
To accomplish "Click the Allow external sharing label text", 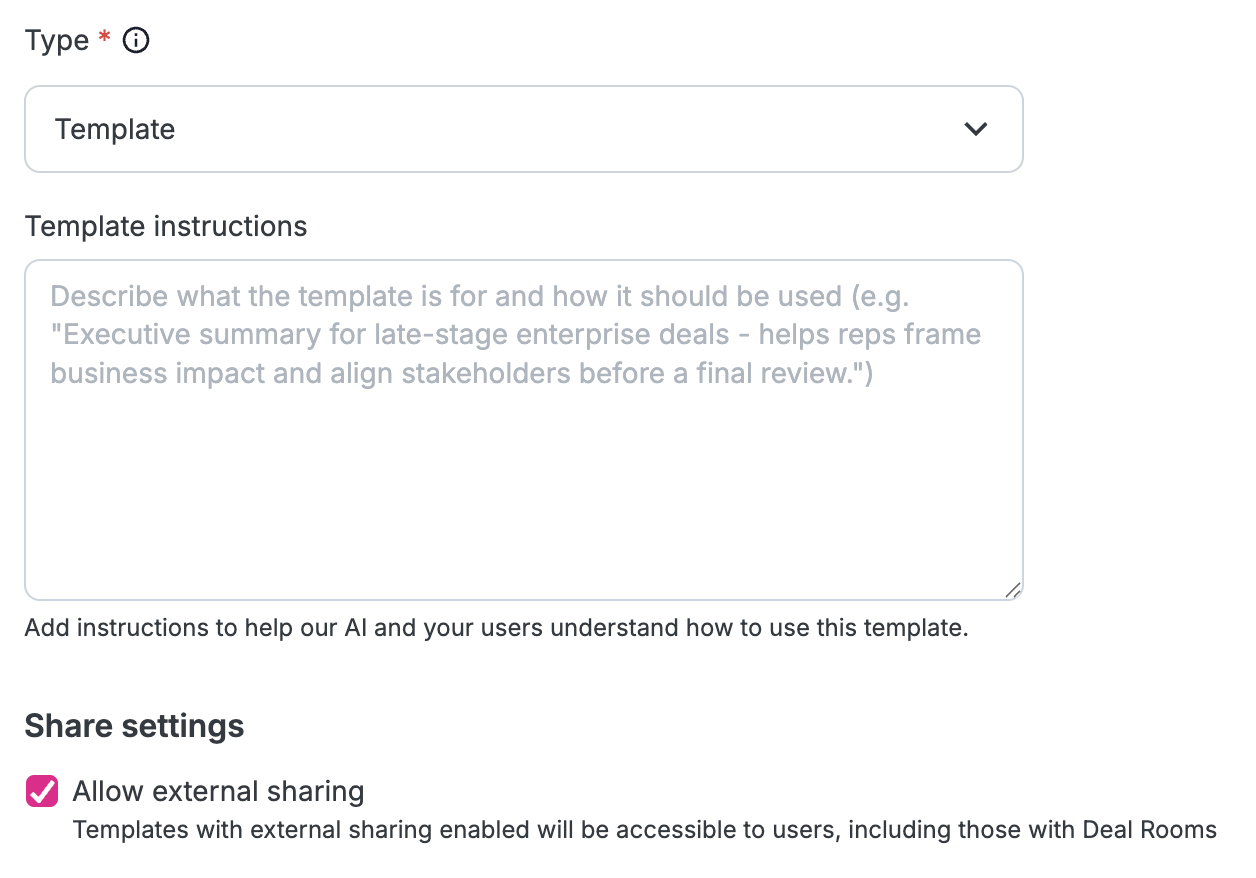I will coord(218,792).
